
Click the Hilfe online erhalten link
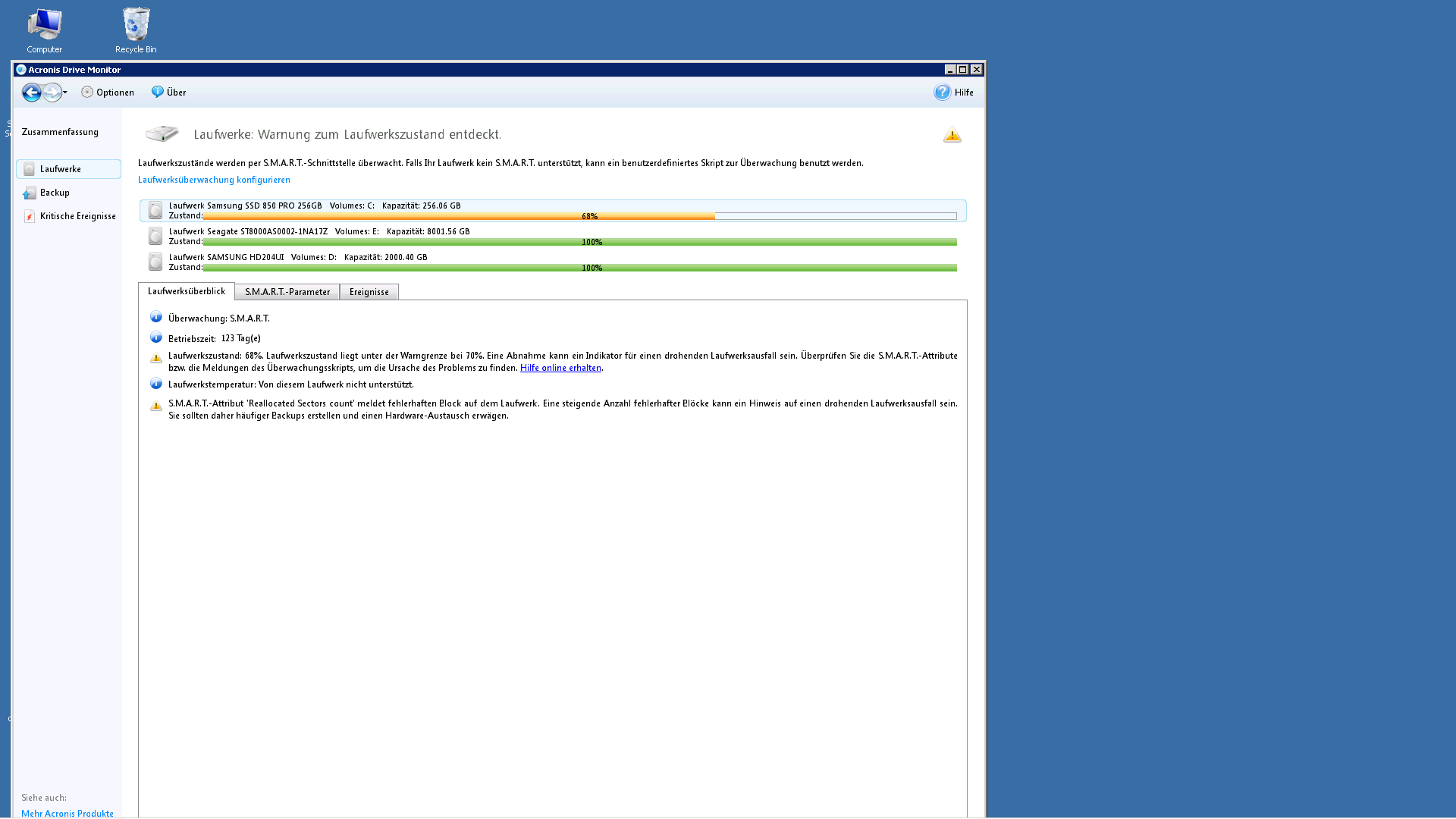(560, 368)
